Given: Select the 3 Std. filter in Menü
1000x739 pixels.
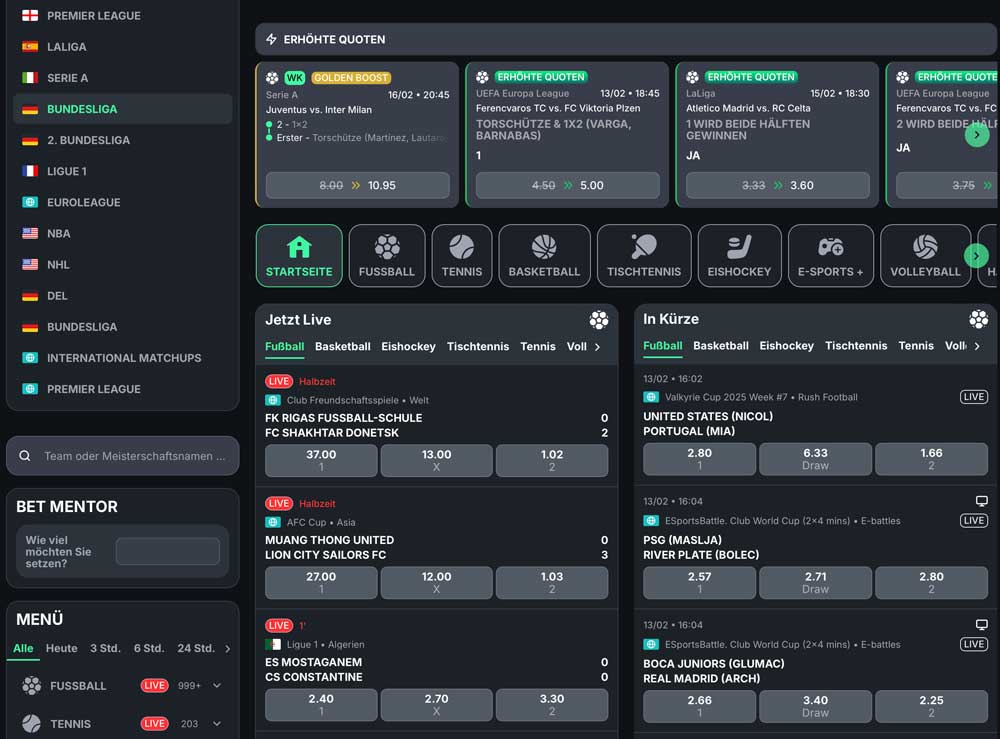Looking at the screenshot, I should point(105,648).
